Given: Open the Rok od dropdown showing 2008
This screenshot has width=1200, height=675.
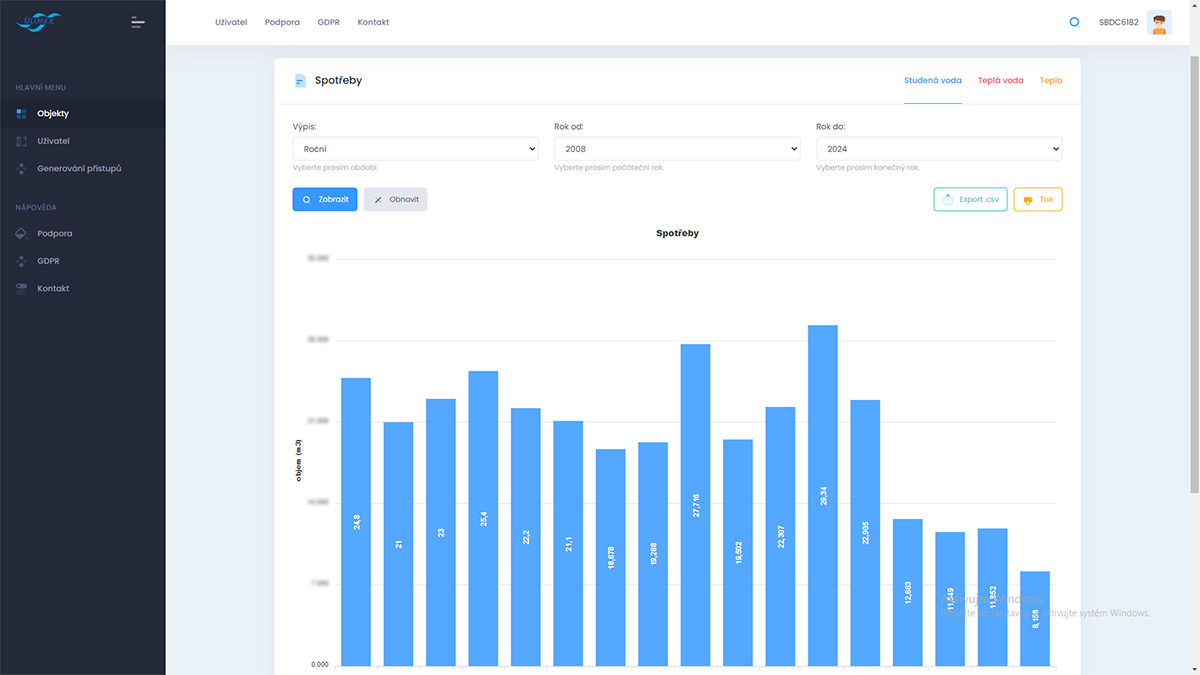Looking at the screenshot, I should pos(677,149).
